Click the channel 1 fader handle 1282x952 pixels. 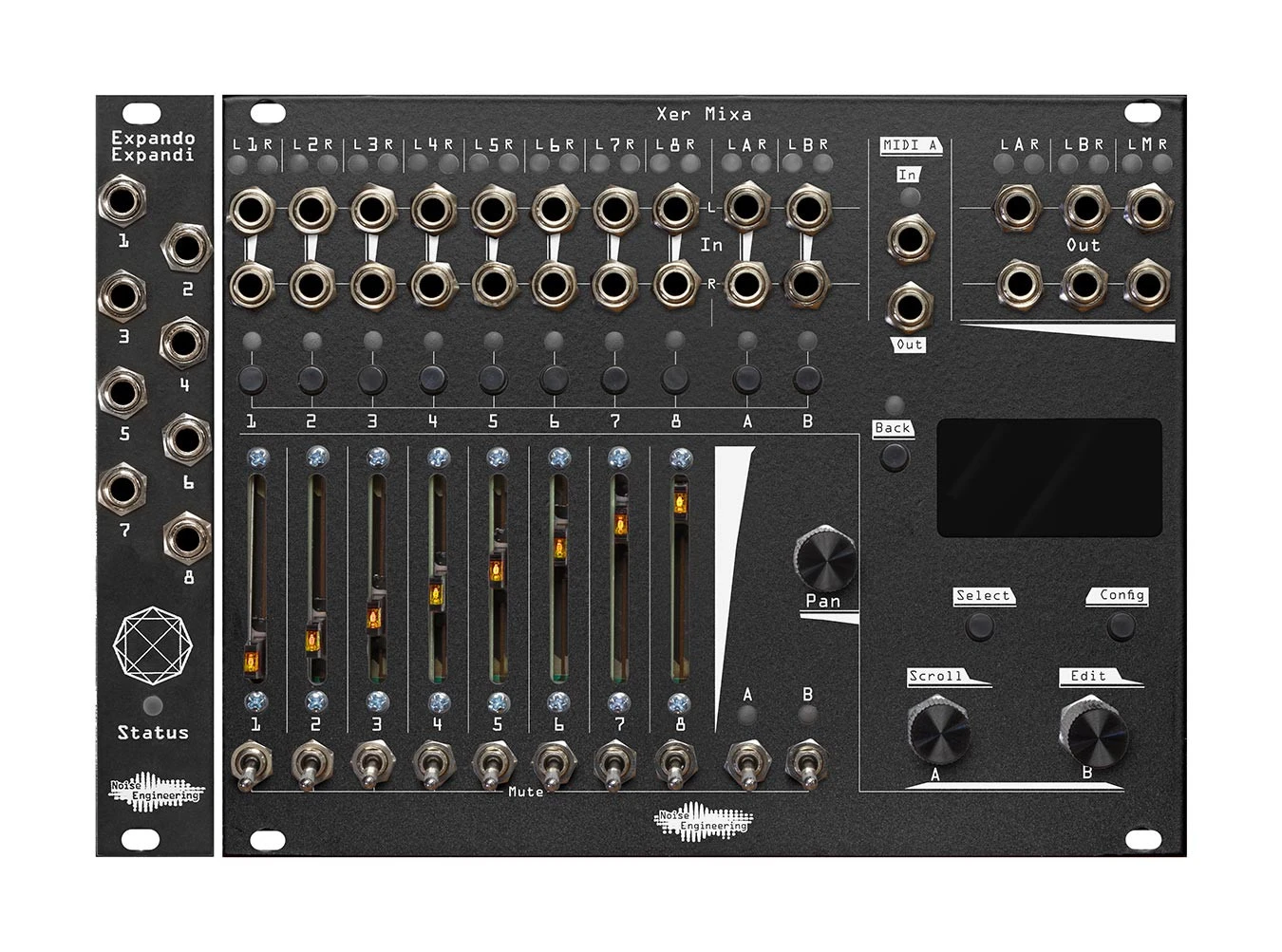tap(254, 659)
